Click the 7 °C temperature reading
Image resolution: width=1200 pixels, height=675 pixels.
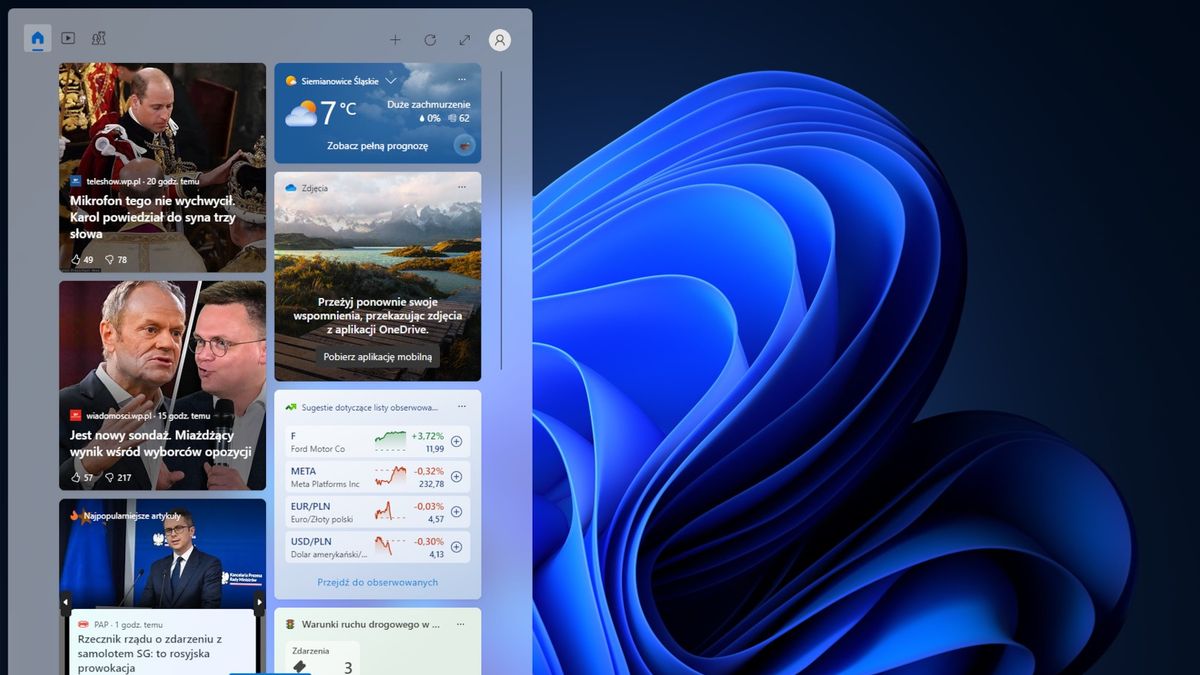pos(338,113)
